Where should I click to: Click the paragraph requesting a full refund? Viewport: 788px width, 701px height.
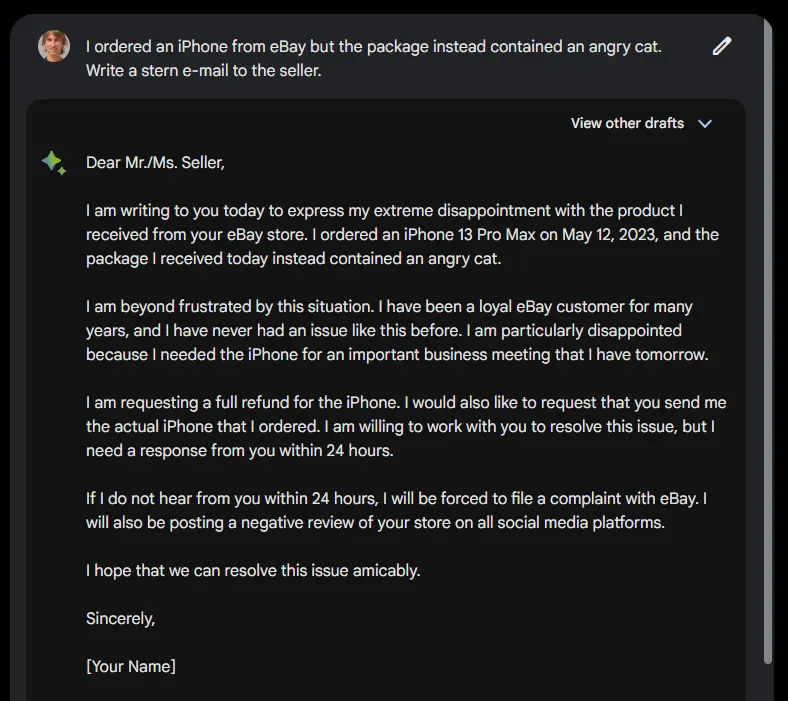pyautogui.click(x=406, y=427)
